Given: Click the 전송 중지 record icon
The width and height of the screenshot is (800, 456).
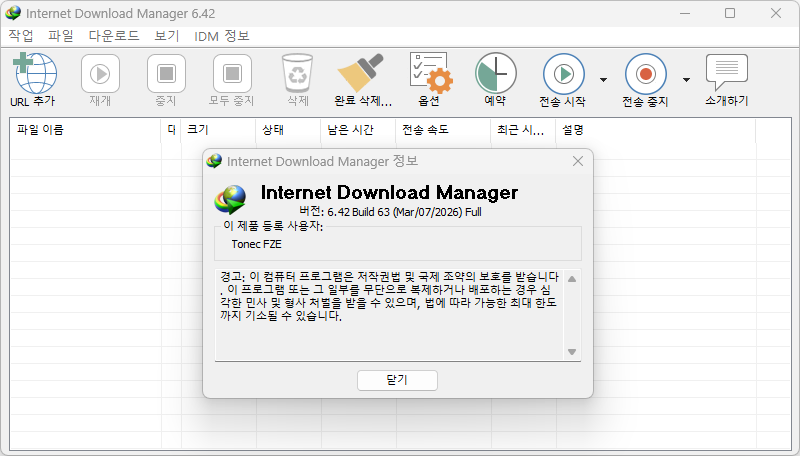Looking at the screenshot, I should pyautogui.click(x=645, y=74).
